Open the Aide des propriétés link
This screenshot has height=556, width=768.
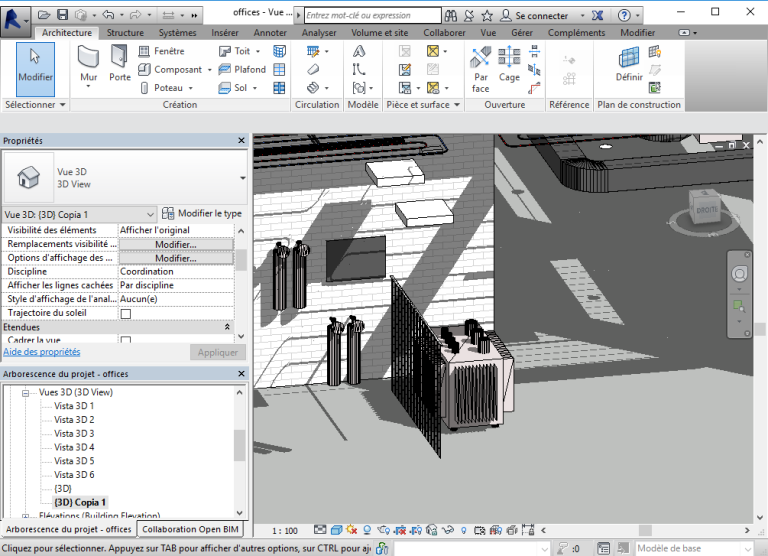[42, 352]
